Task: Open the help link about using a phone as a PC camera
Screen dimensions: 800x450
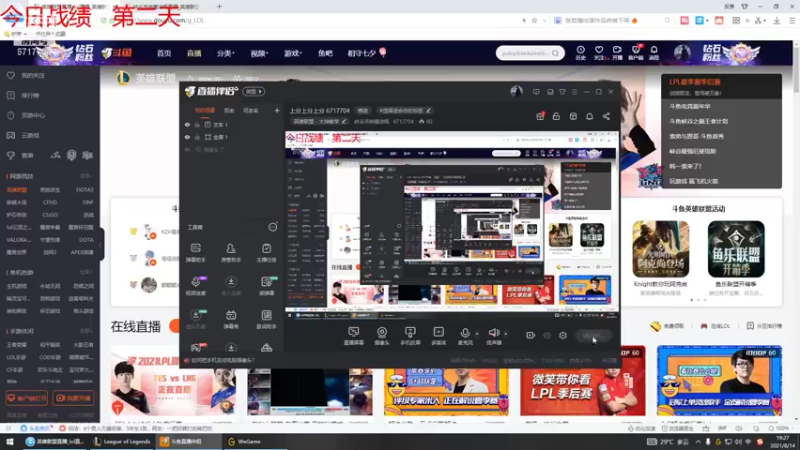Action: click(x=222, y=360)
